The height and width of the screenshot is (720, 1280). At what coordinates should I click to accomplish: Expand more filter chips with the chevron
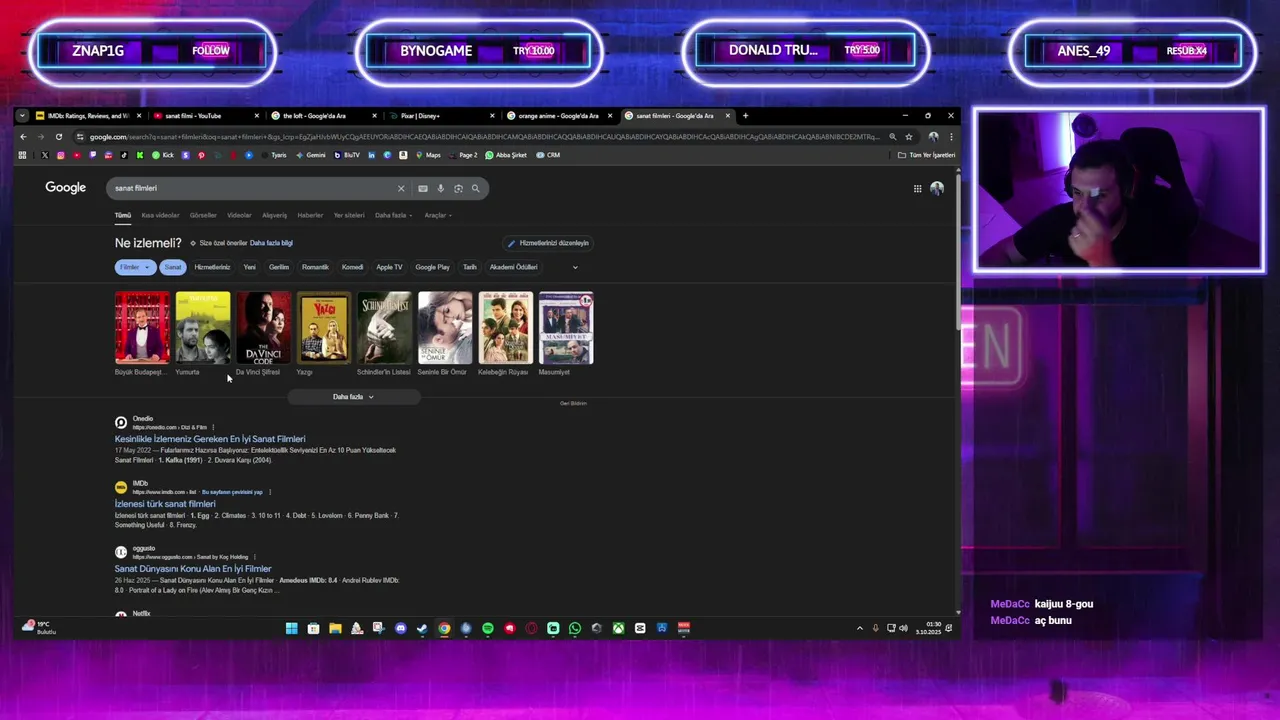(575, 267)
